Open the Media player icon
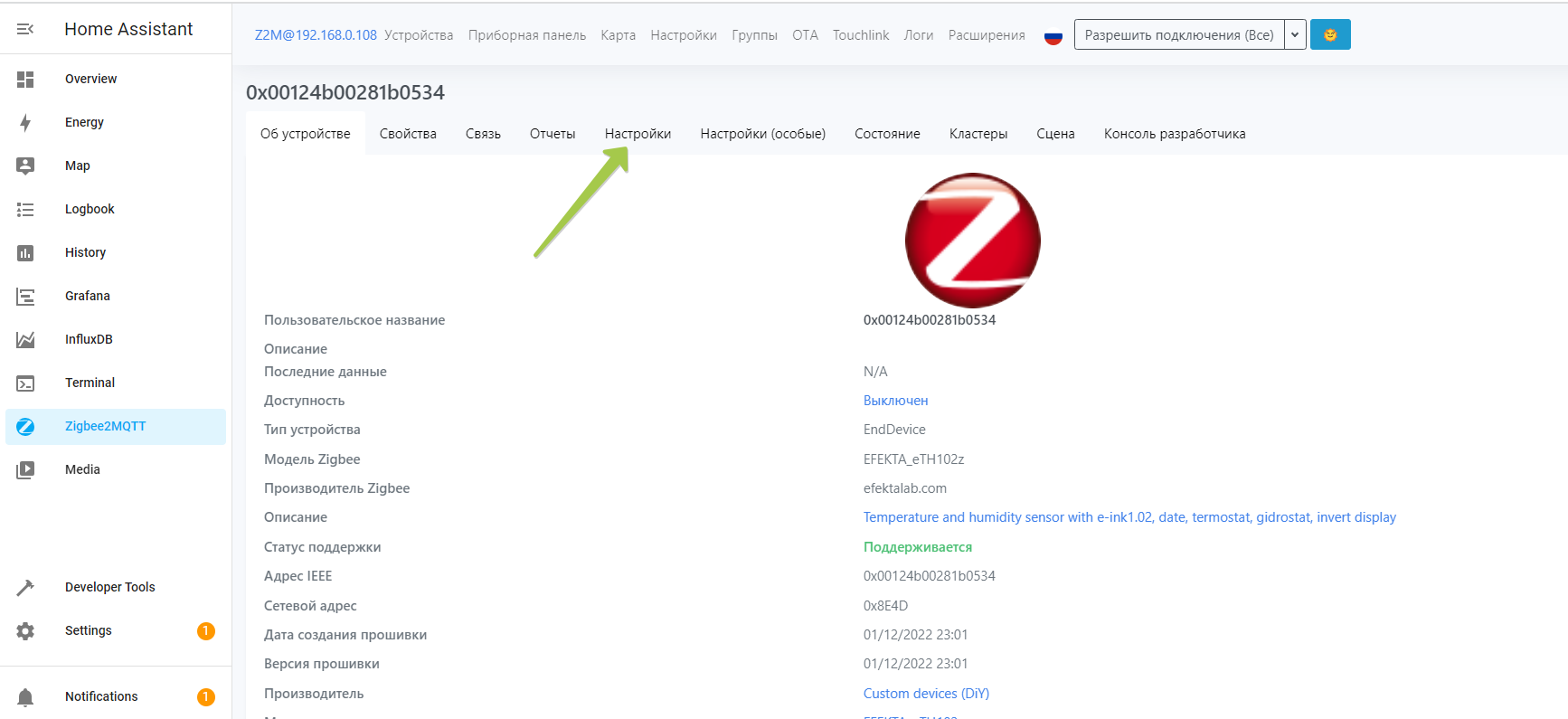 coord(25,469)
